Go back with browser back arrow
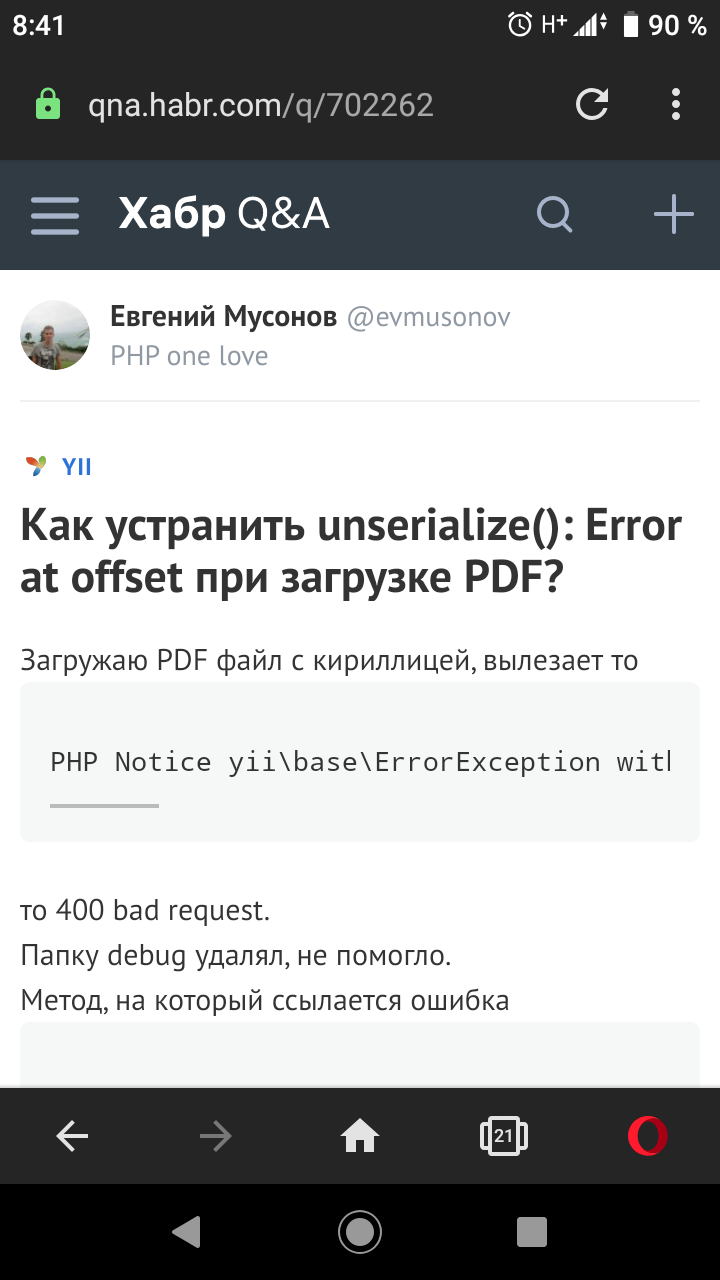720x1280 pixels. 72,1135
